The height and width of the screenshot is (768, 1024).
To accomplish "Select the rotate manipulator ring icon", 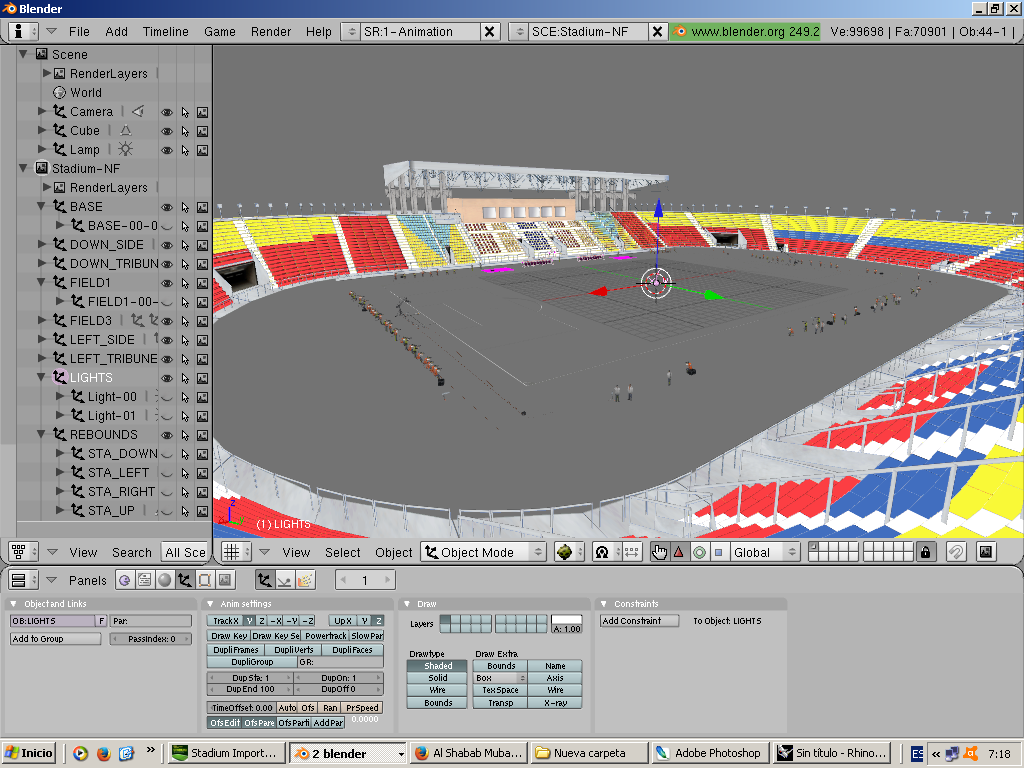I will pos(699,552).
